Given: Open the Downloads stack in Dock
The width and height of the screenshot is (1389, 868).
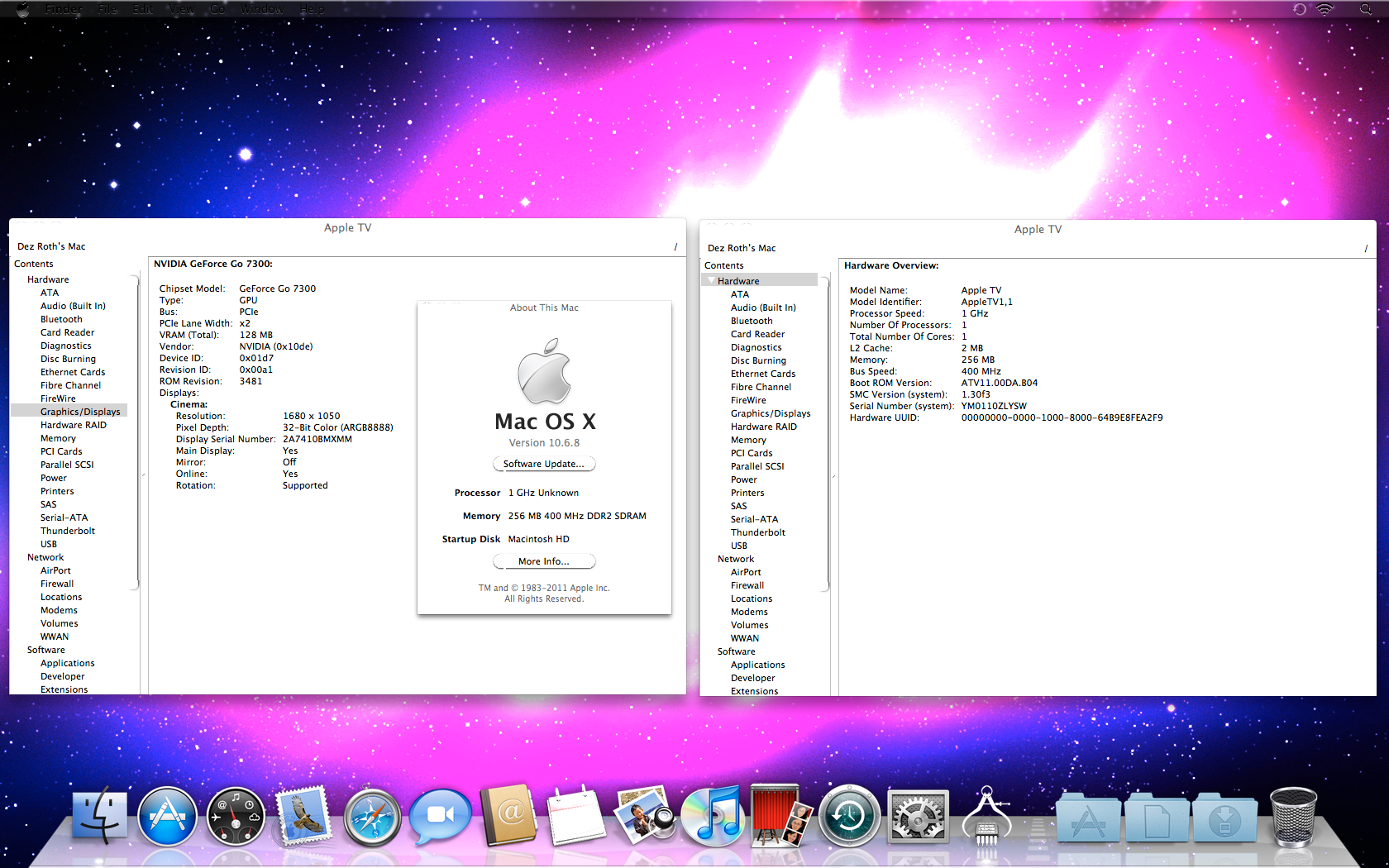Looking at the screenshot, I should (x=1224, y=819).
